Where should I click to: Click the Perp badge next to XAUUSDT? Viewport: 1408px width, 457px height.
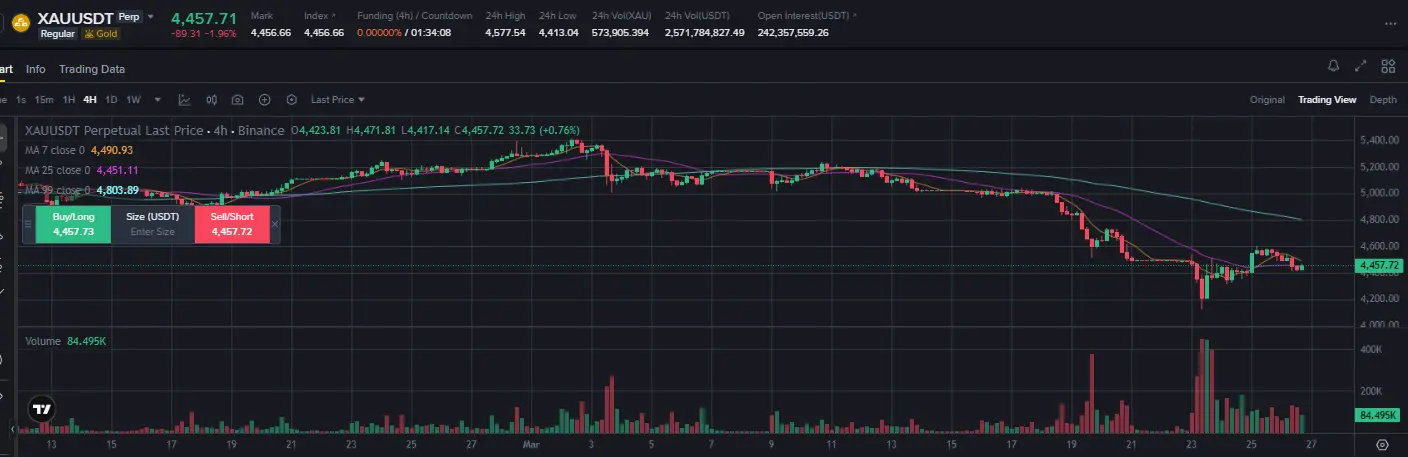click(x=128, y=17)
